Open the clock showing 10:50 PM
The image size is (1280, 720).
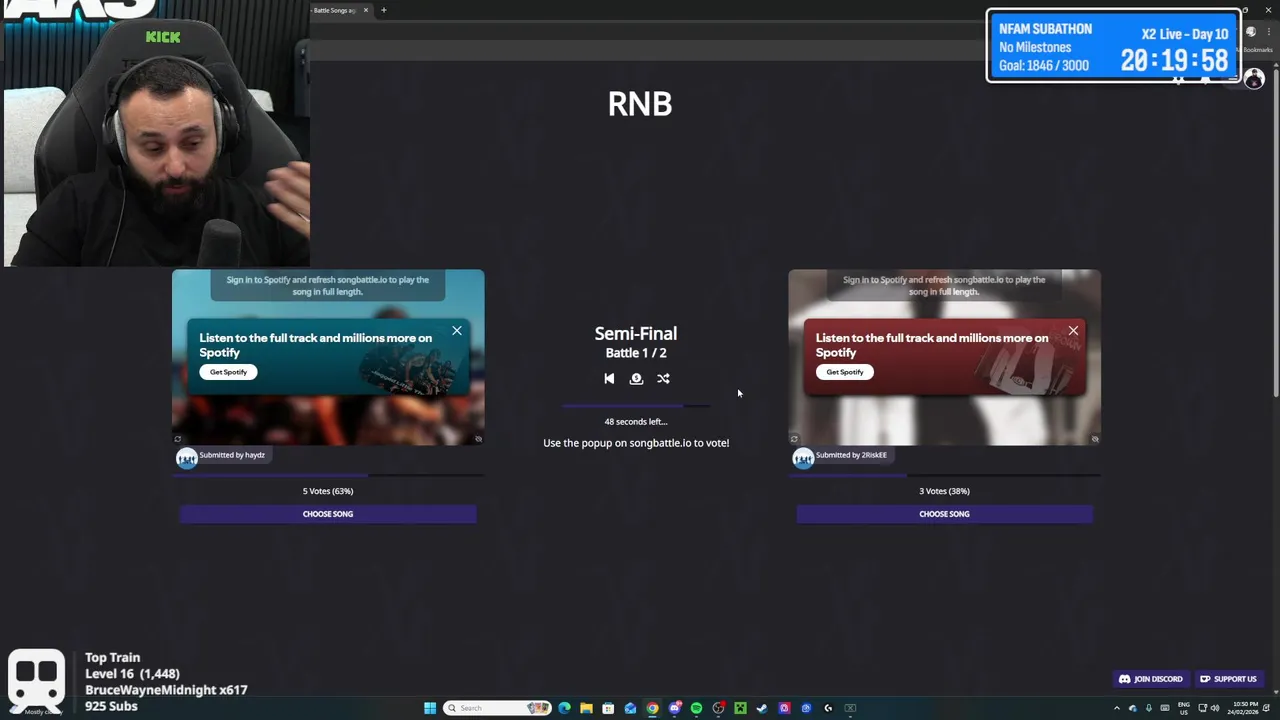1243,708
